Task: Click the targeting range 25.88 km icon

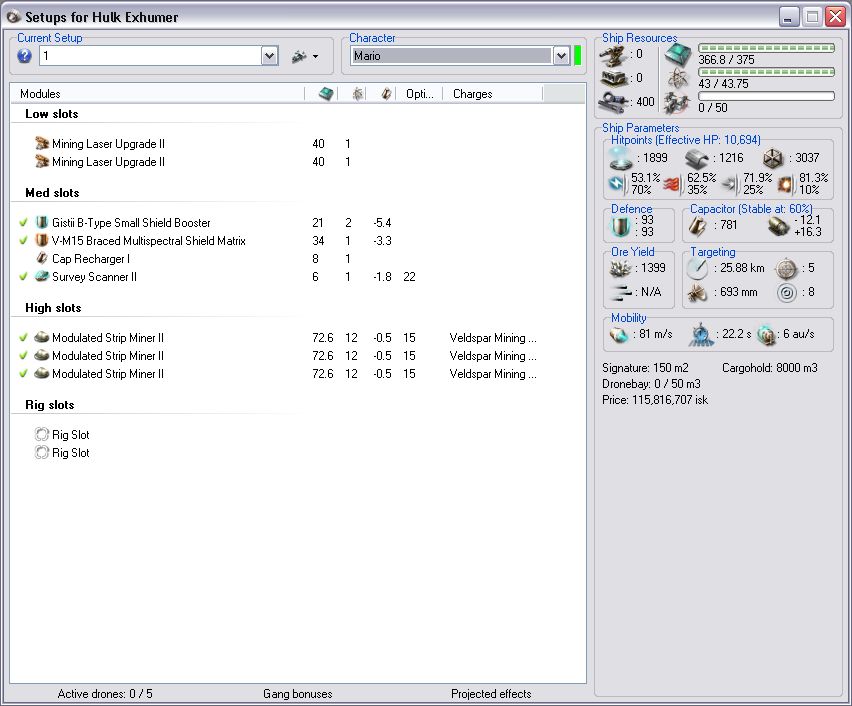Action: [x=697, y=268]
